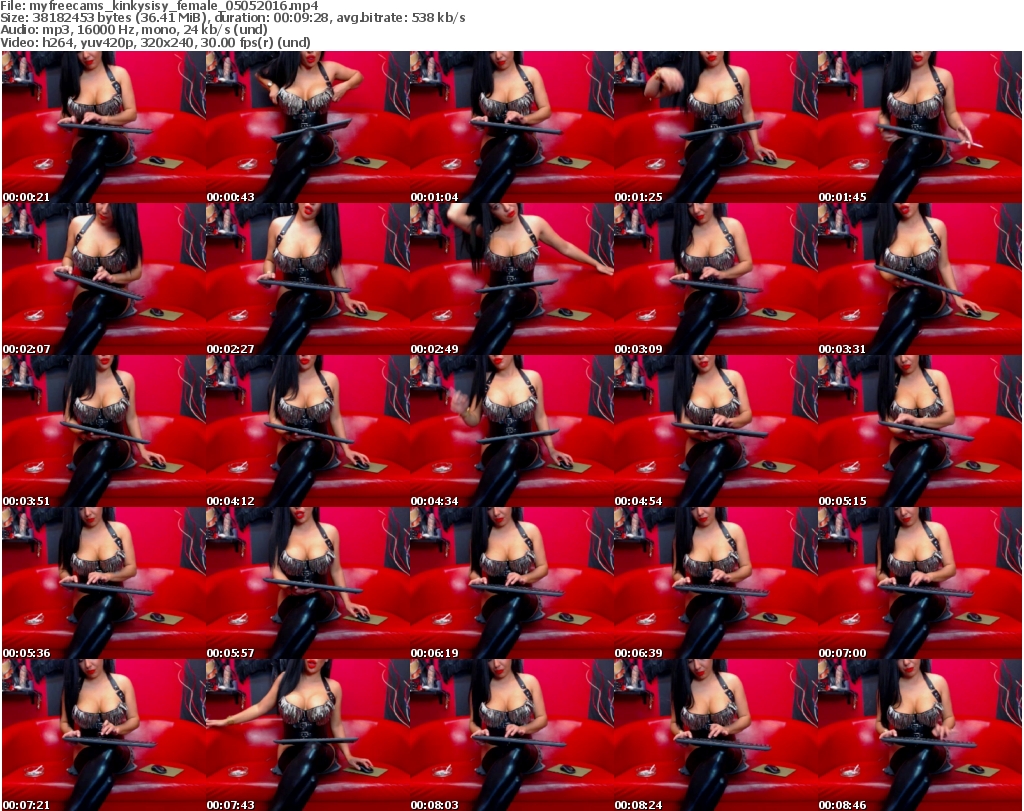This screenshot has height=811, width=1024.
Task: Click the "Audio: mp3, 16000 Hz" line
Action: 134,30
